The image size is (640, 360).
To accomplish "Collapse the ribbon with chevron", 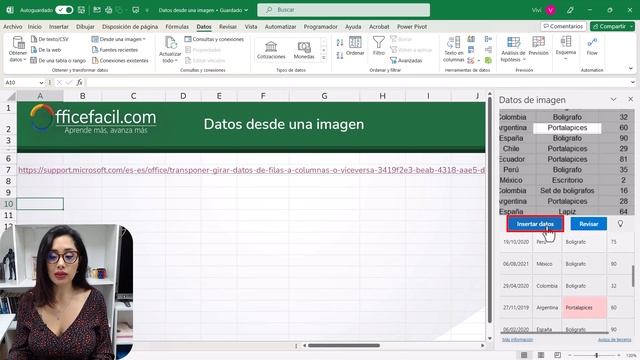I will click(x=631, y=68).
